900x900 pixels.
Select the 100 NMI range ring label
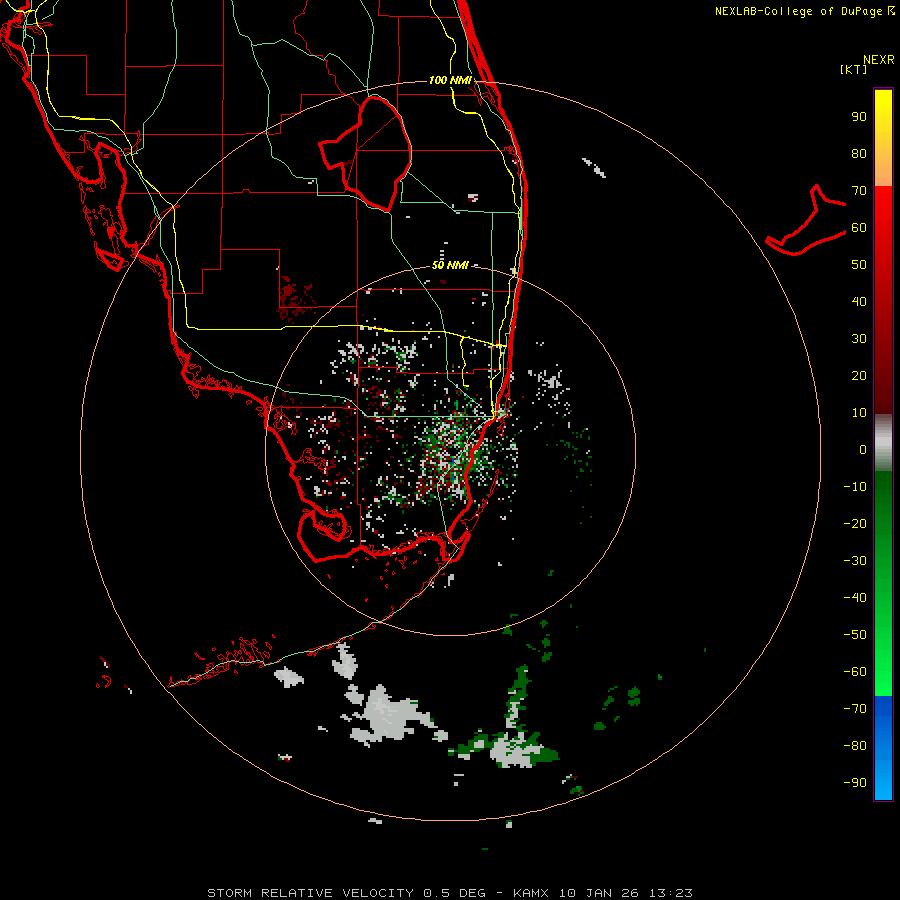tap(450, 80)
